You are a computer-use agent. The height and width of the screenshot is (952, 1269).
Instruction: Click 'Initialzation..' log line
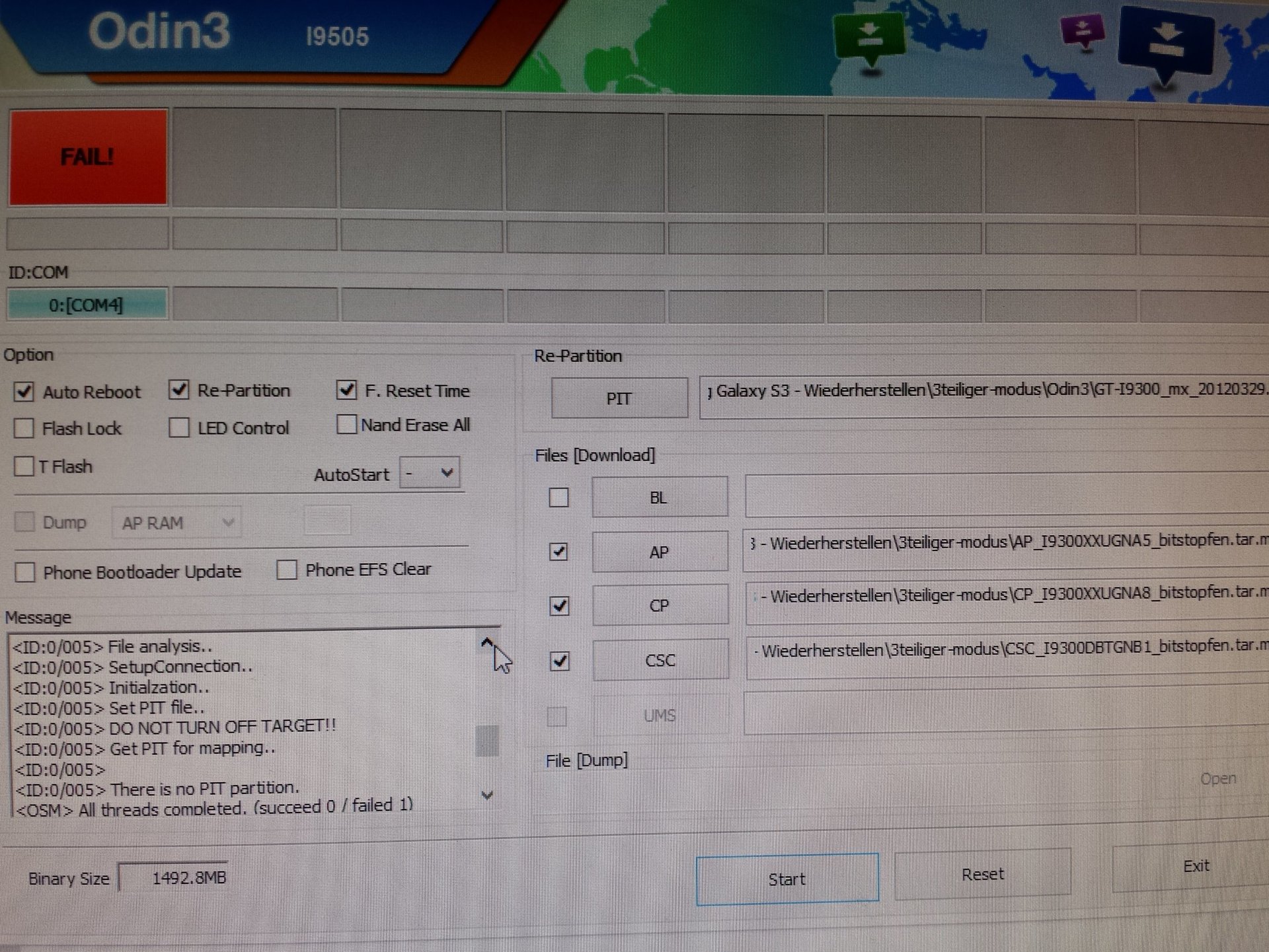coord(111,687)
